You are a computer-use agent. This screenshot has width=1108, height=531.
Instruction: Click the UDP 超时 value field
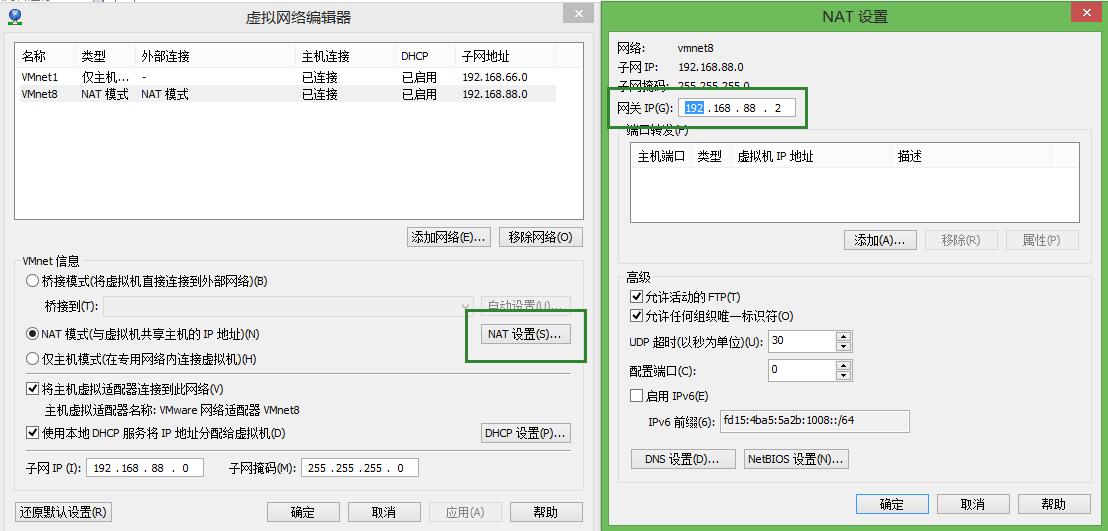801,342
